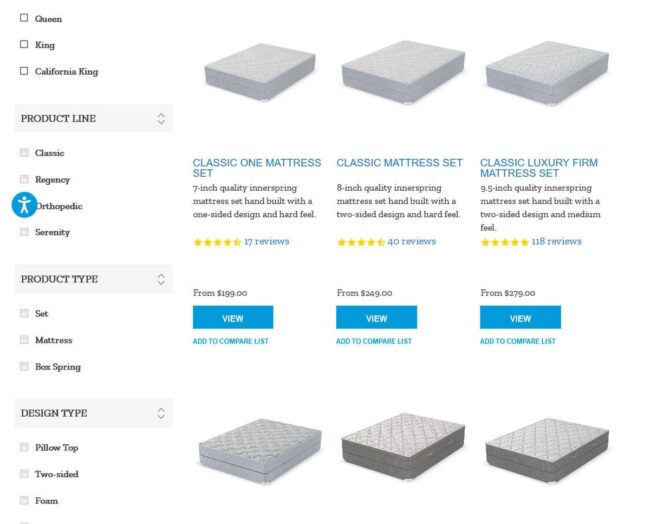Collapse the Design Type filter section
The height and width of the screenshot is (524, 650).
click(161, 413)
